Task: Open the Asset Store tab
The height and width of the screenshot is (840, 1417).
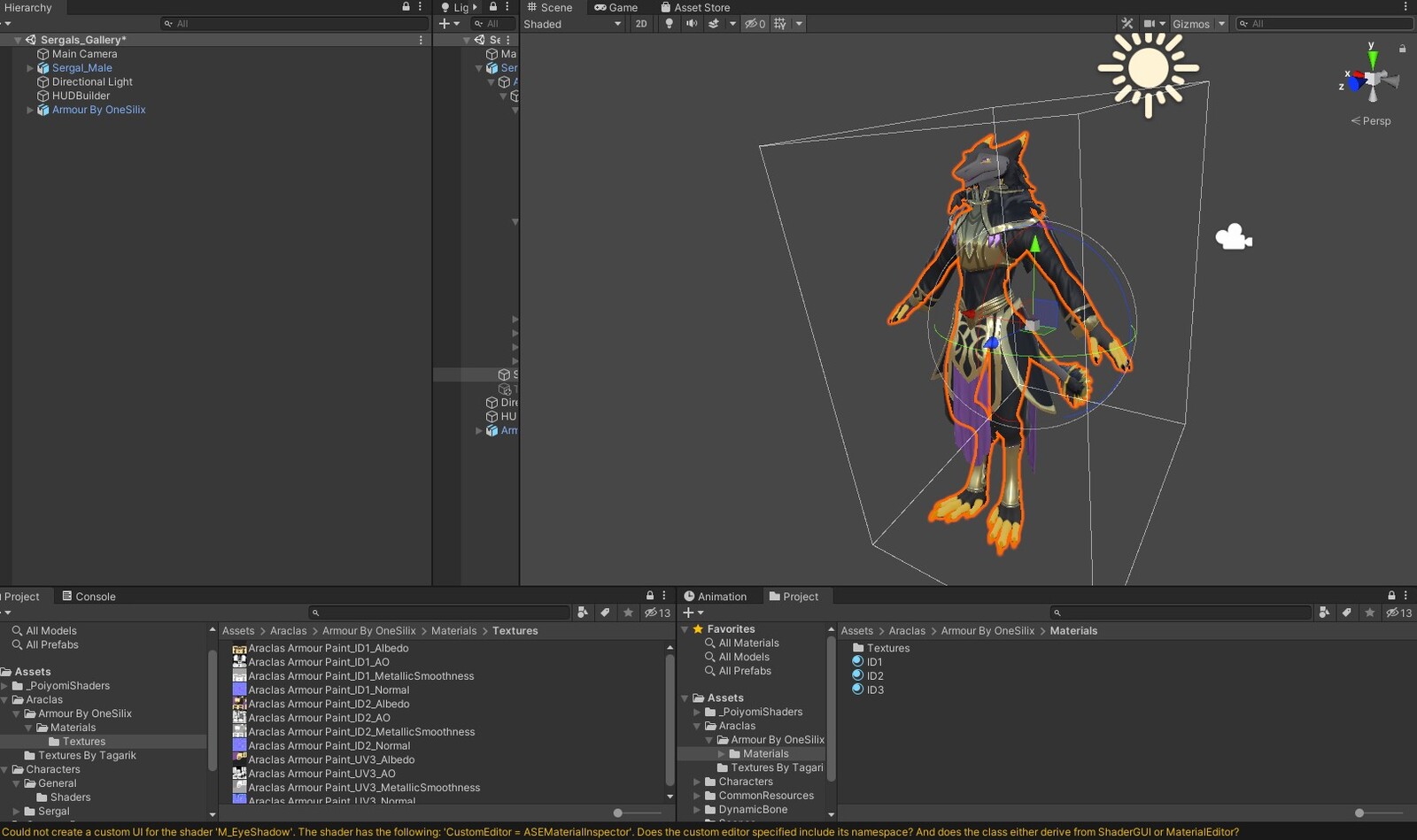Action: tap(695, 7)
